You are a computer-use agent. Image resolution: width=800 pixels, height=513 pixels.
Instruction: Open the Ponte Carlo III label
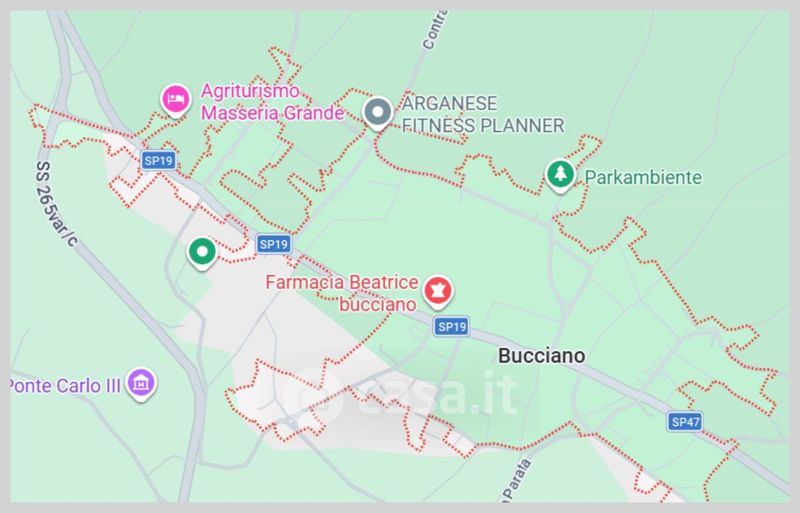point(65,386)
